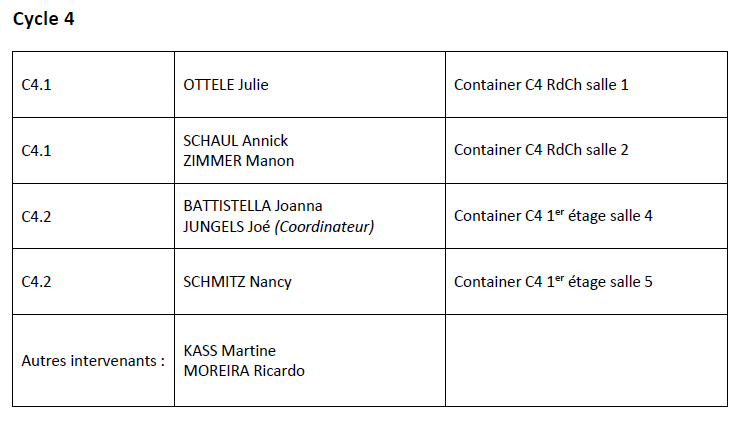Place cursor on MOREIRA Ricardo
This screenshot has width=744, height=421.
[x=244, y=371]
